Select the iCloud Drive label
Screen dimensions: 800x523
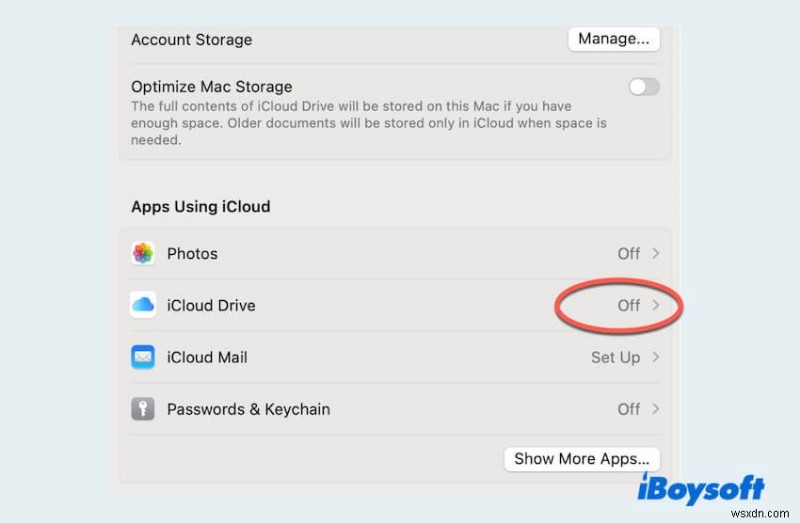pos(211,306)
